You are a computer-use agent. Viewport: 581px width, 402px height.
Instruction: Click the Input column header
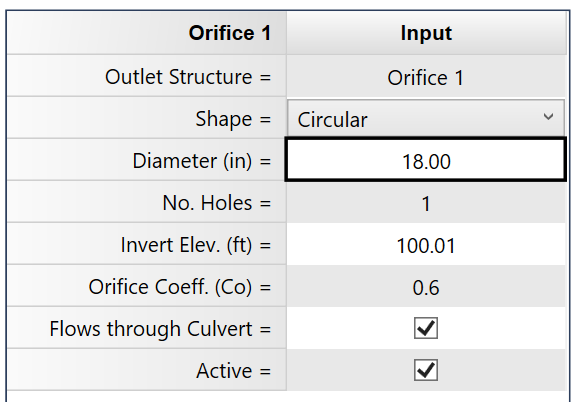[x=426, y=33]
